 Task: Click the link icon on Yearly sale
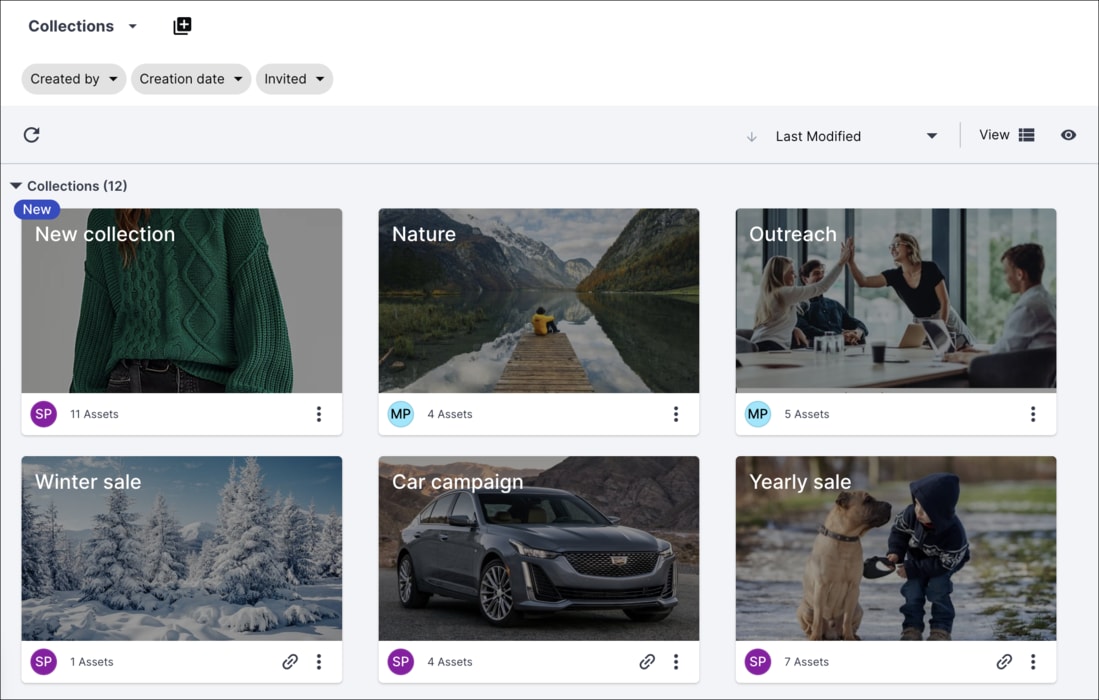1004,661
